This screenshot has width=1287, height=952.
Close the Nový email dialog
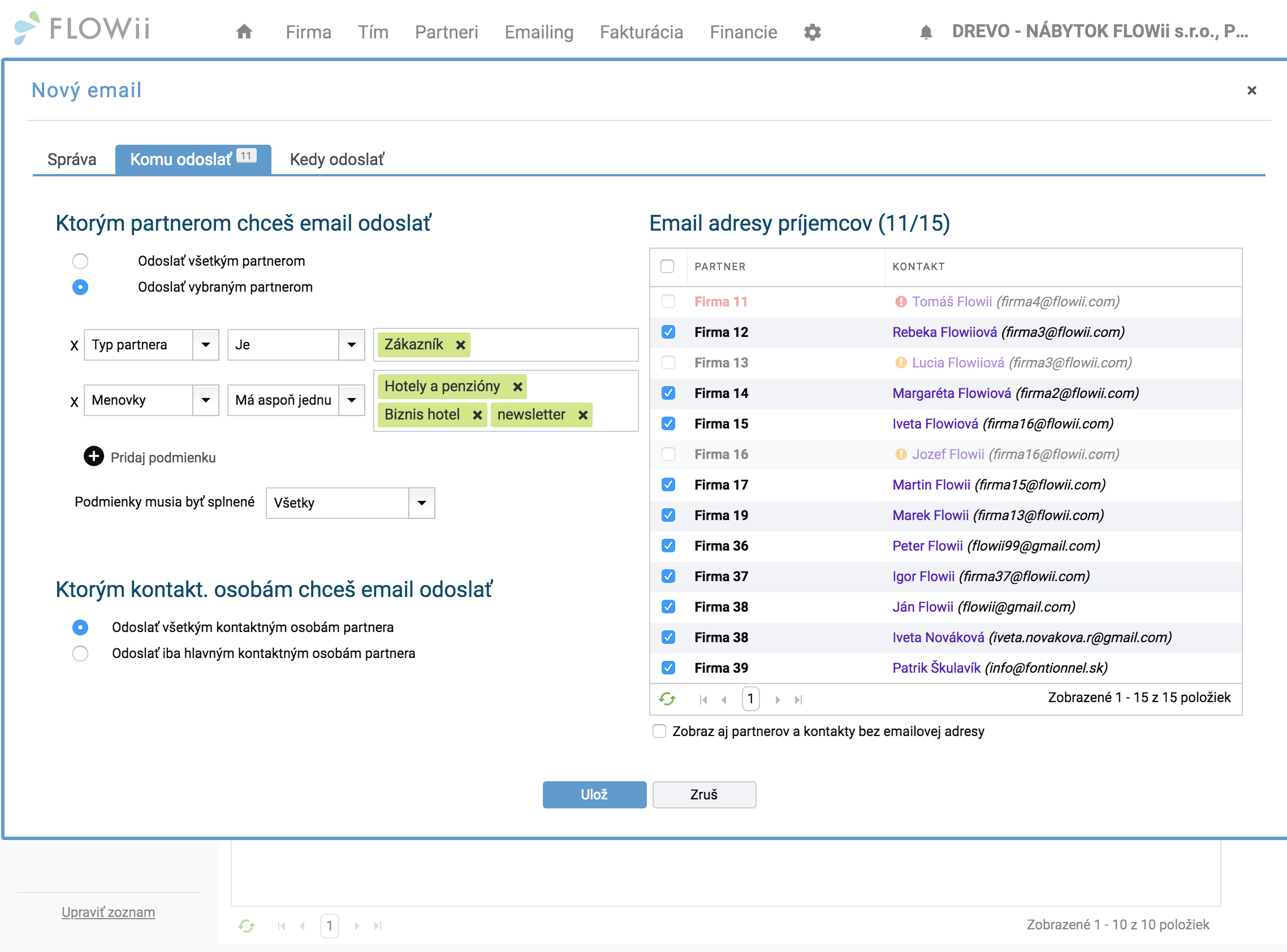click(1252, 90)
